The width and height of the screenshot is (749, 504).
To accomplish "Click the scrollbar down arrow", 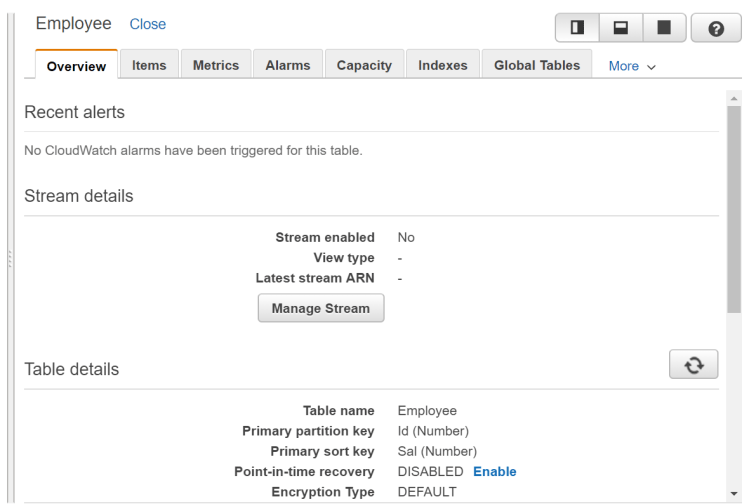I will [x=735, y=495].
